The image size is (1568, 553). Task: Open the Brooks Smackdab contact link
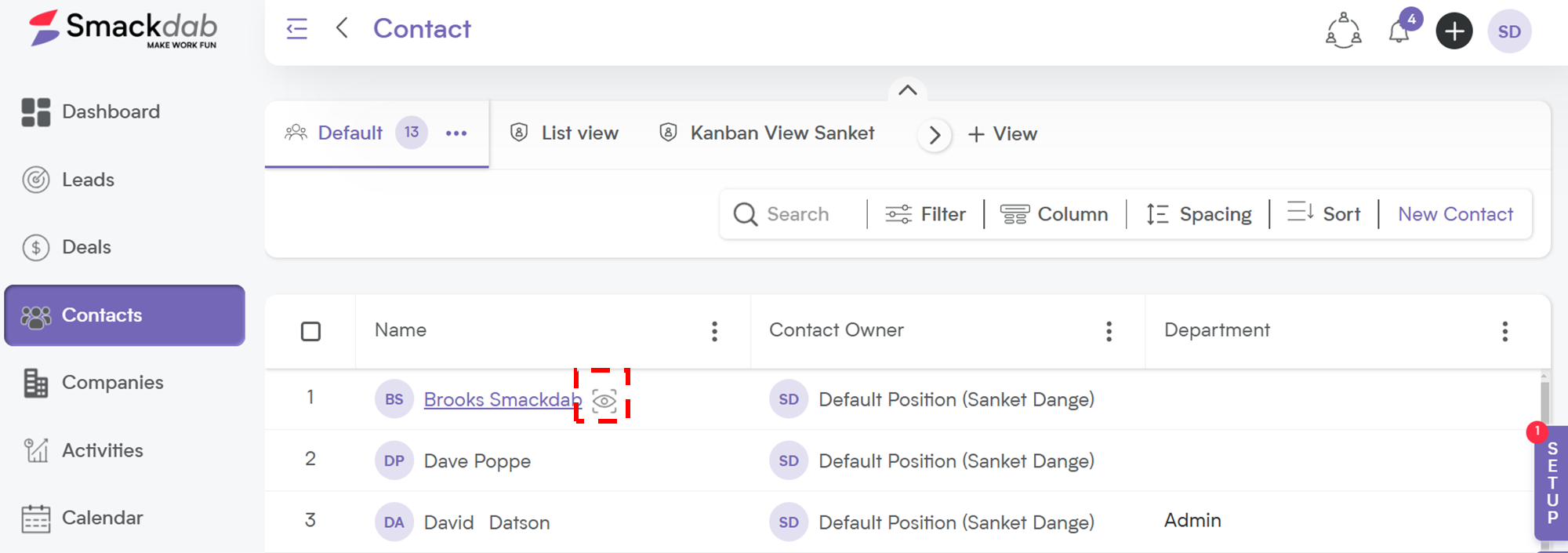[503, 399]
